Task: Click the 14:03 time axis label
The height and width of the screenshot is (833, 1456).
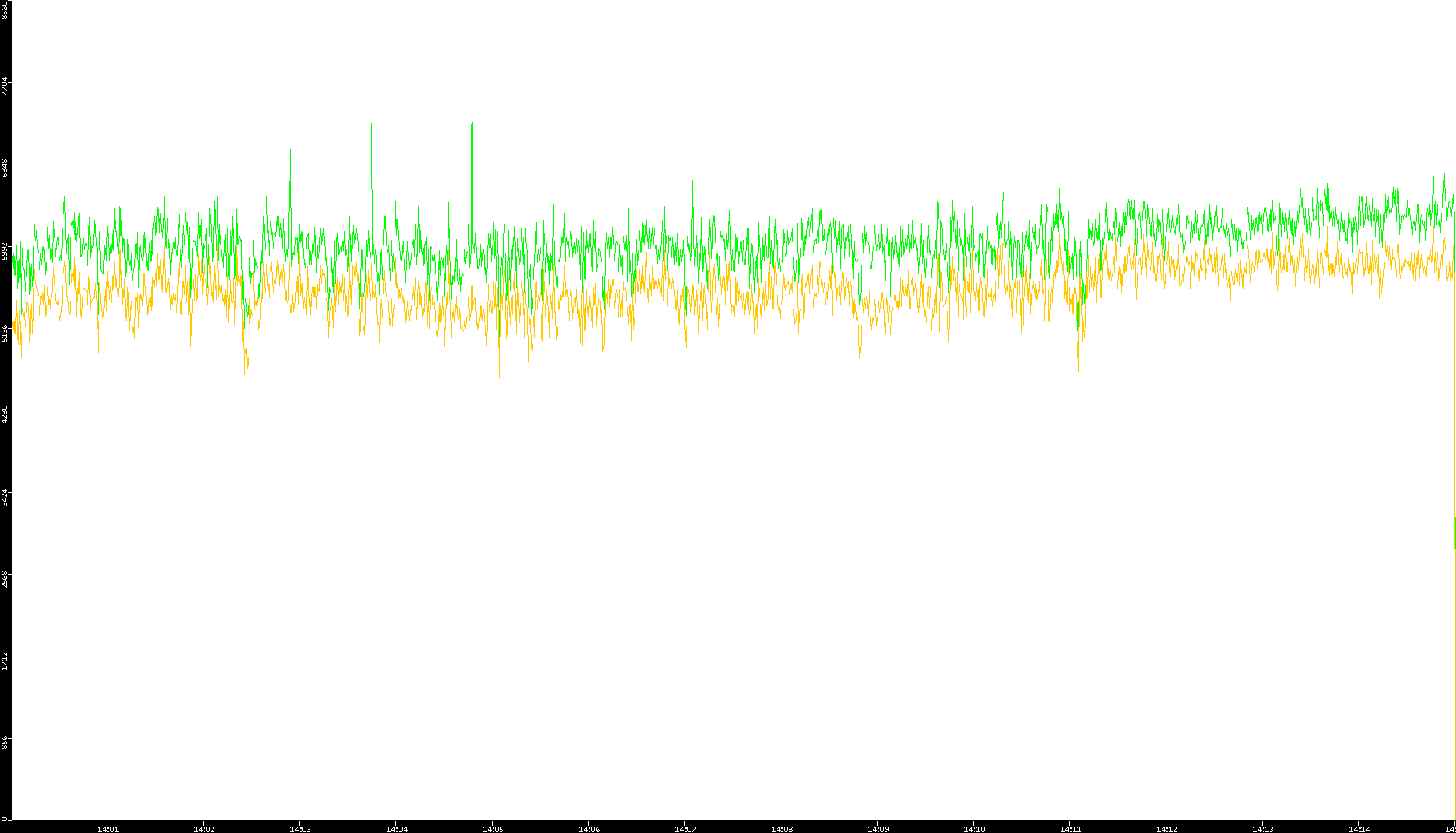Action: tap(300, 829)
